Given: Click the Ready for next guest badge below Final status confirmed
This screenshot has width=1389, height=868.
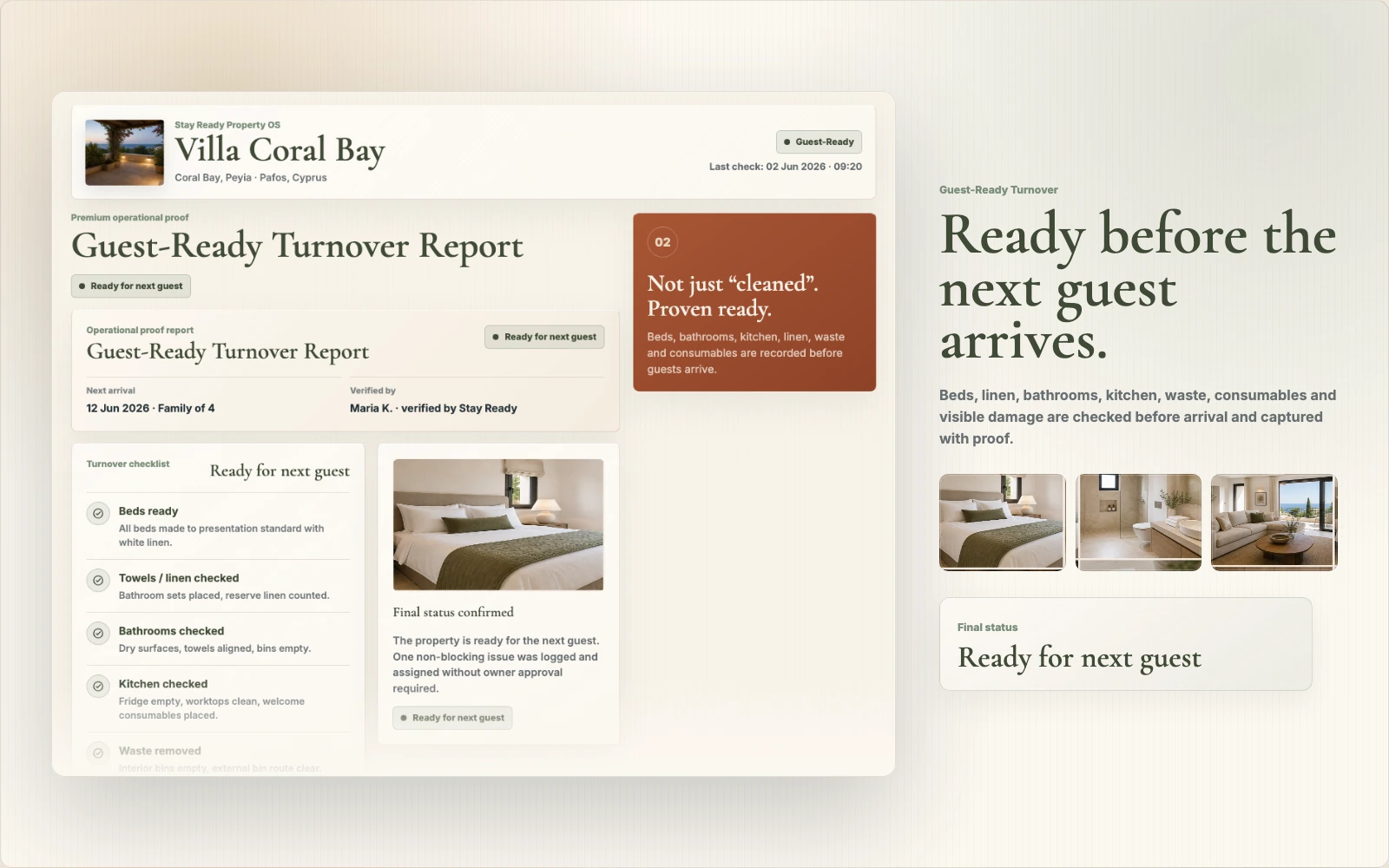Looking at the screenshot, I should pyautogui.click(x=452, y=718).
